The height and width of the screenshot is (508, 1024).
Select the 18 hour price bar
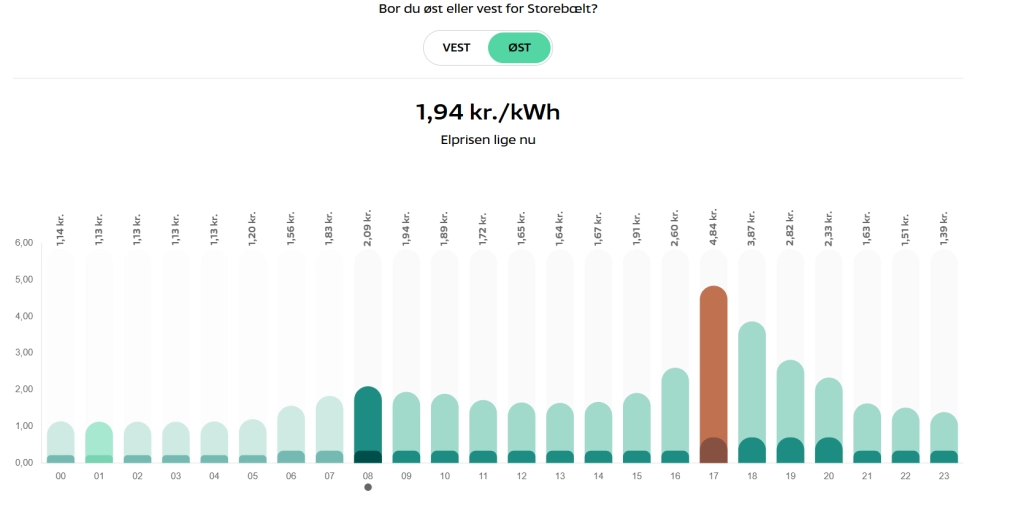click(x=752, y=393)
